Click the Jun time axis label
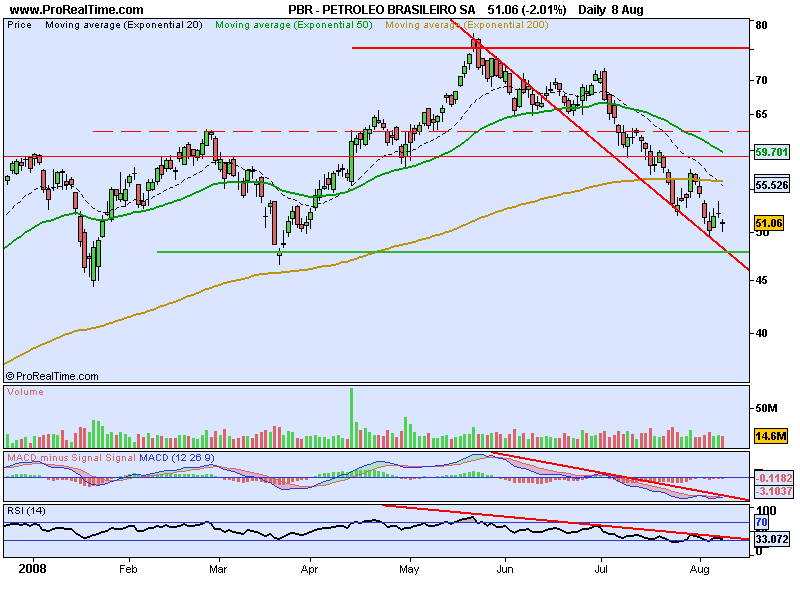 (505, 569)
